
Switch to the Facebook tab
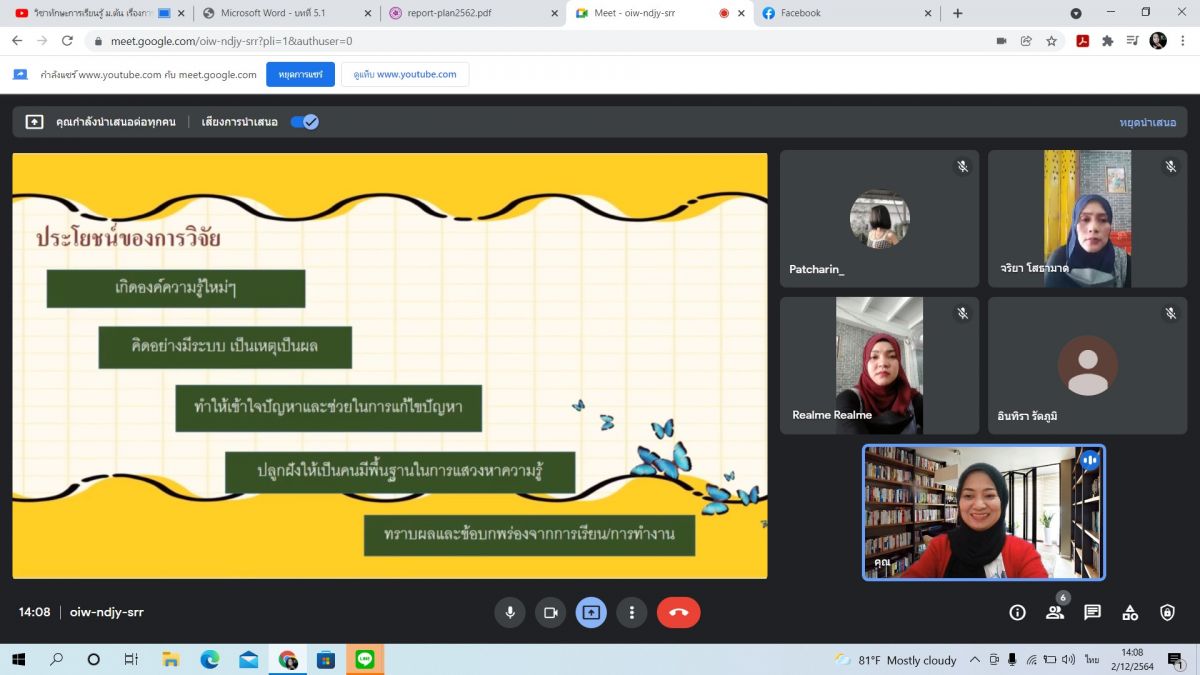pyautogui.click(x=845, y=13)
